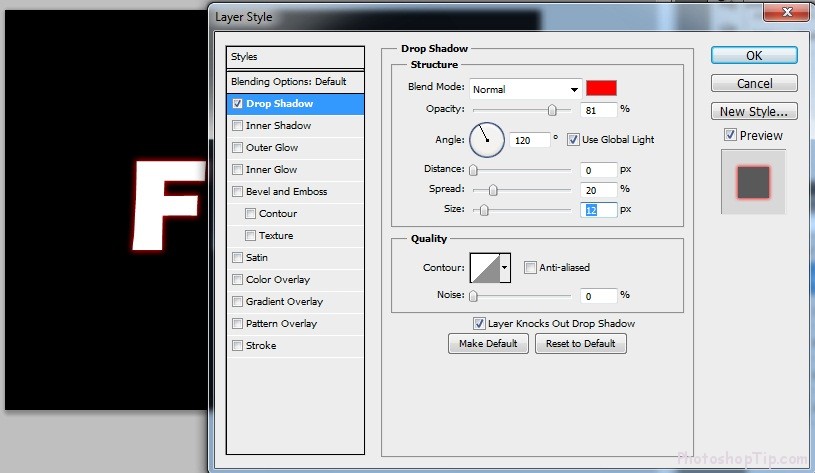Click the Distance value field
Viewport: 815px width, 473px height.
click(598, 170)
